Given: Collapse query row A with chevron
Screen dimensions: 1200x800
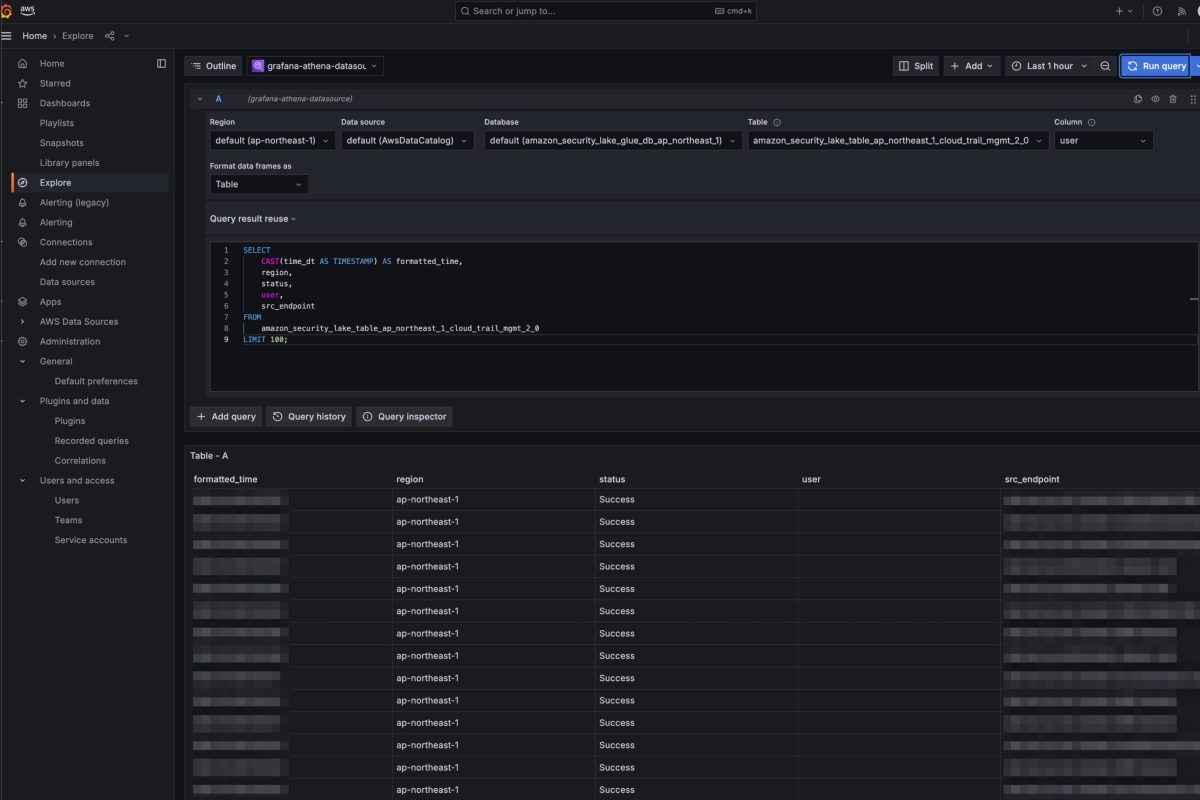Looking at the screenshot, I should (200, 99).
